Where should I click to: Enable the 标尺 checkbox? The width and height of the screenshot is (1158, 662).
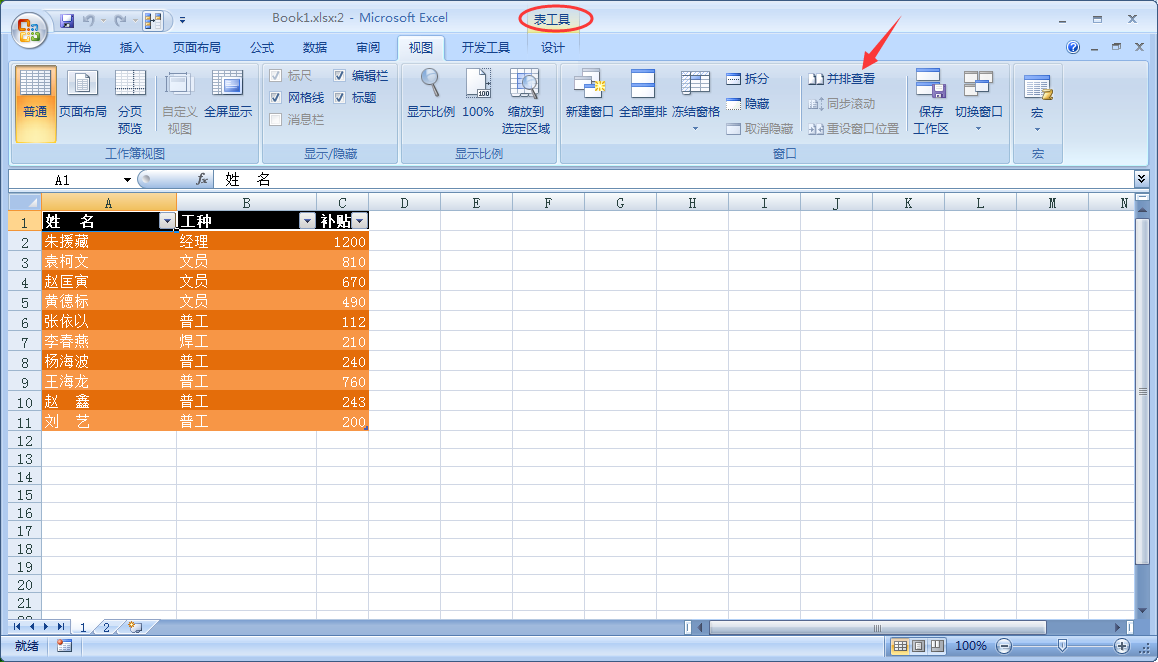tap(276, 75)
